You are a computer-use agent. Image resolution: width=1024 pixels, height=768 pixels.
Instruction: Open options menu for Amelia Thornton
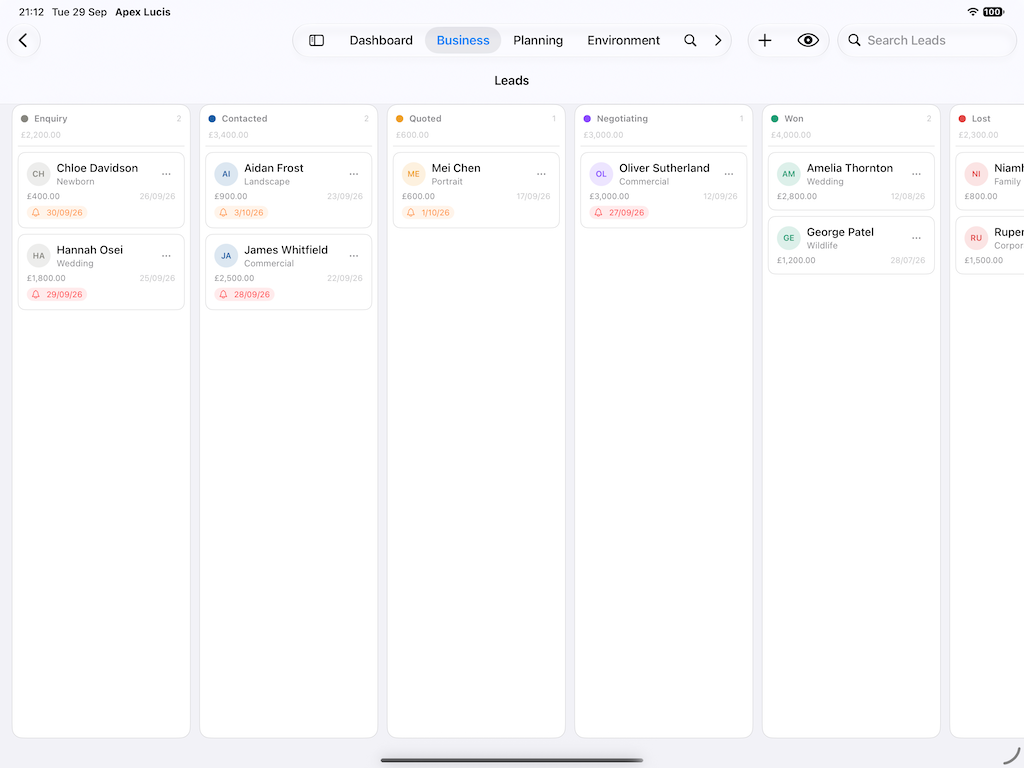(916, 174)
